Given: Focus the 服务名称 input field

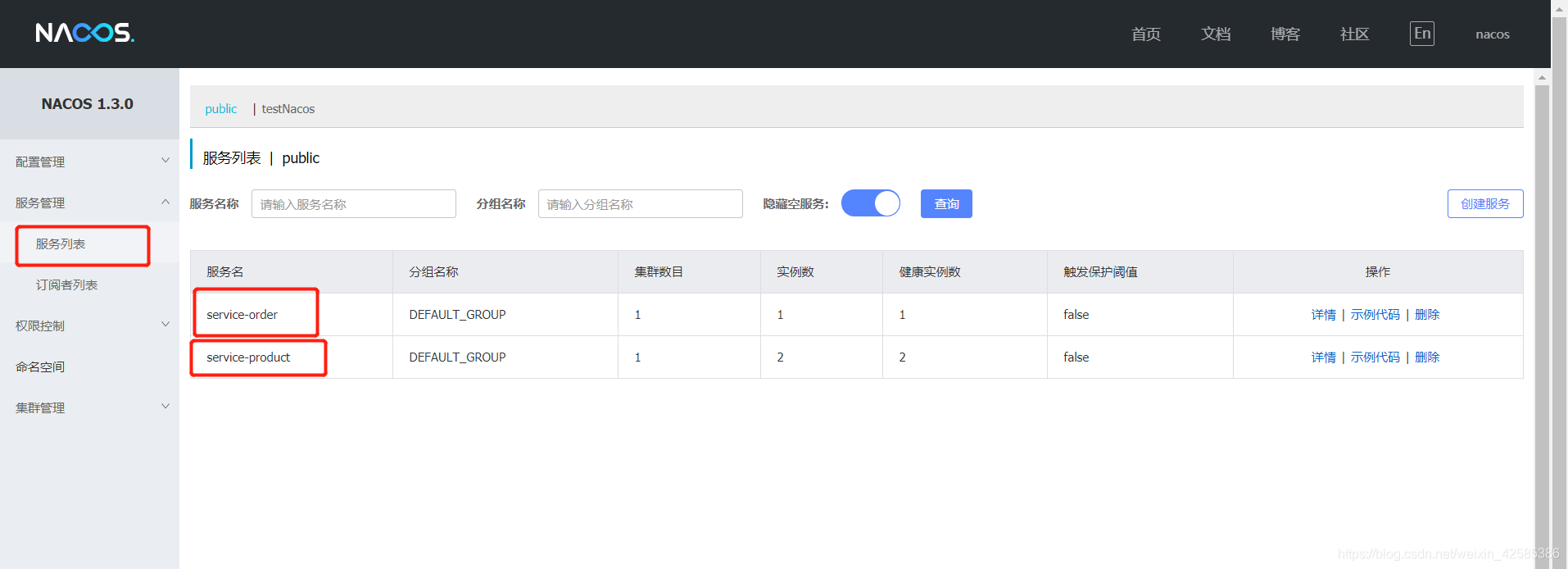Looking at the screenshot, I should (x=354, y=203).
